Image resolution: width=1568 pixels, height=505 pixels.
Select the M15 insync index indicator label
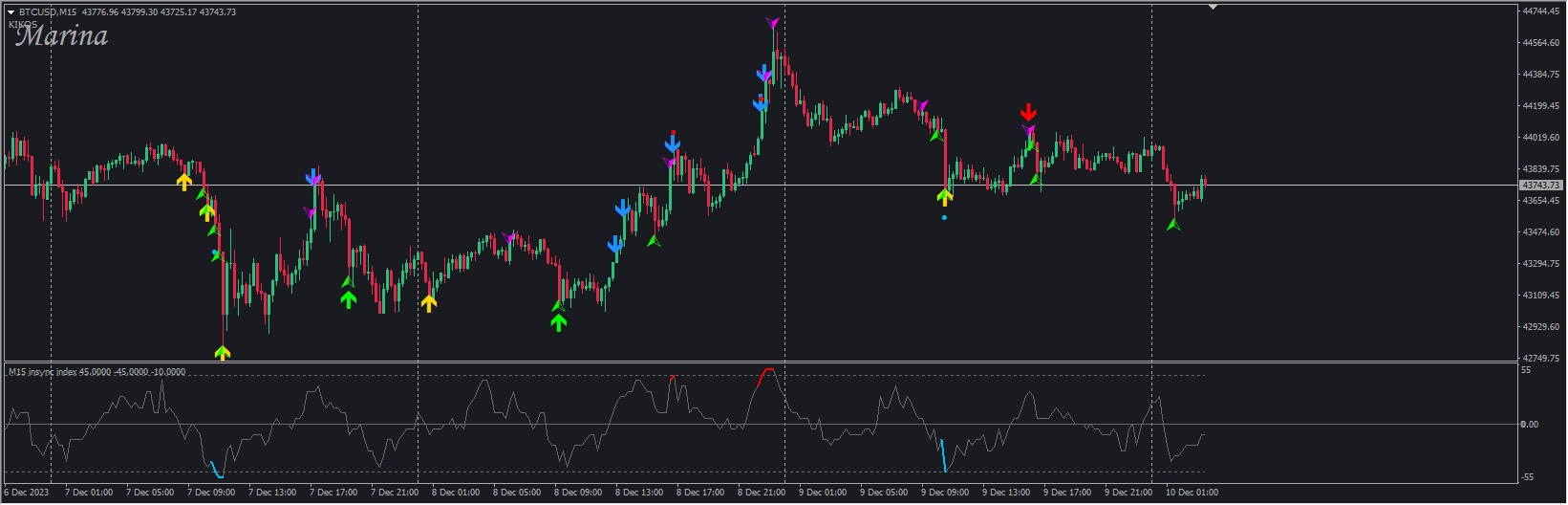tap(96, 372)
